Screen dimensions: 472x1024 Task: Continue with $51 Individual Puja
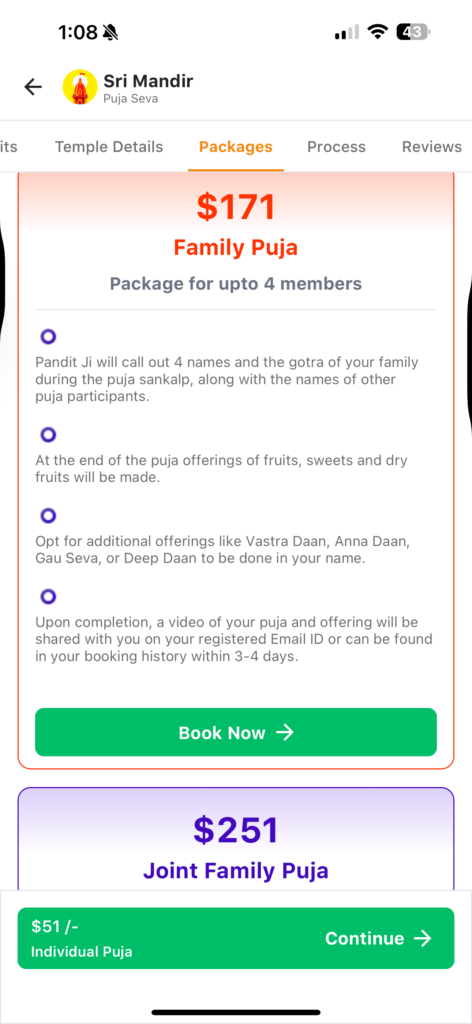(x=236, y=938)
